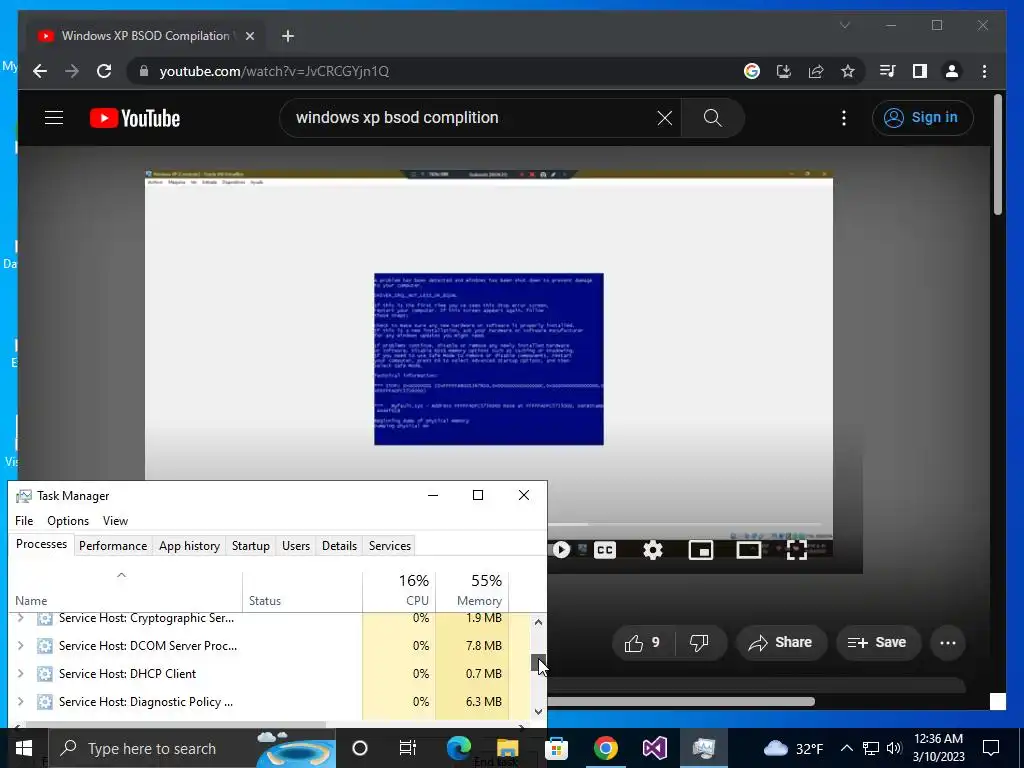Switch to the App history tab
This screenshot has width=1024, height=768.
189,546
